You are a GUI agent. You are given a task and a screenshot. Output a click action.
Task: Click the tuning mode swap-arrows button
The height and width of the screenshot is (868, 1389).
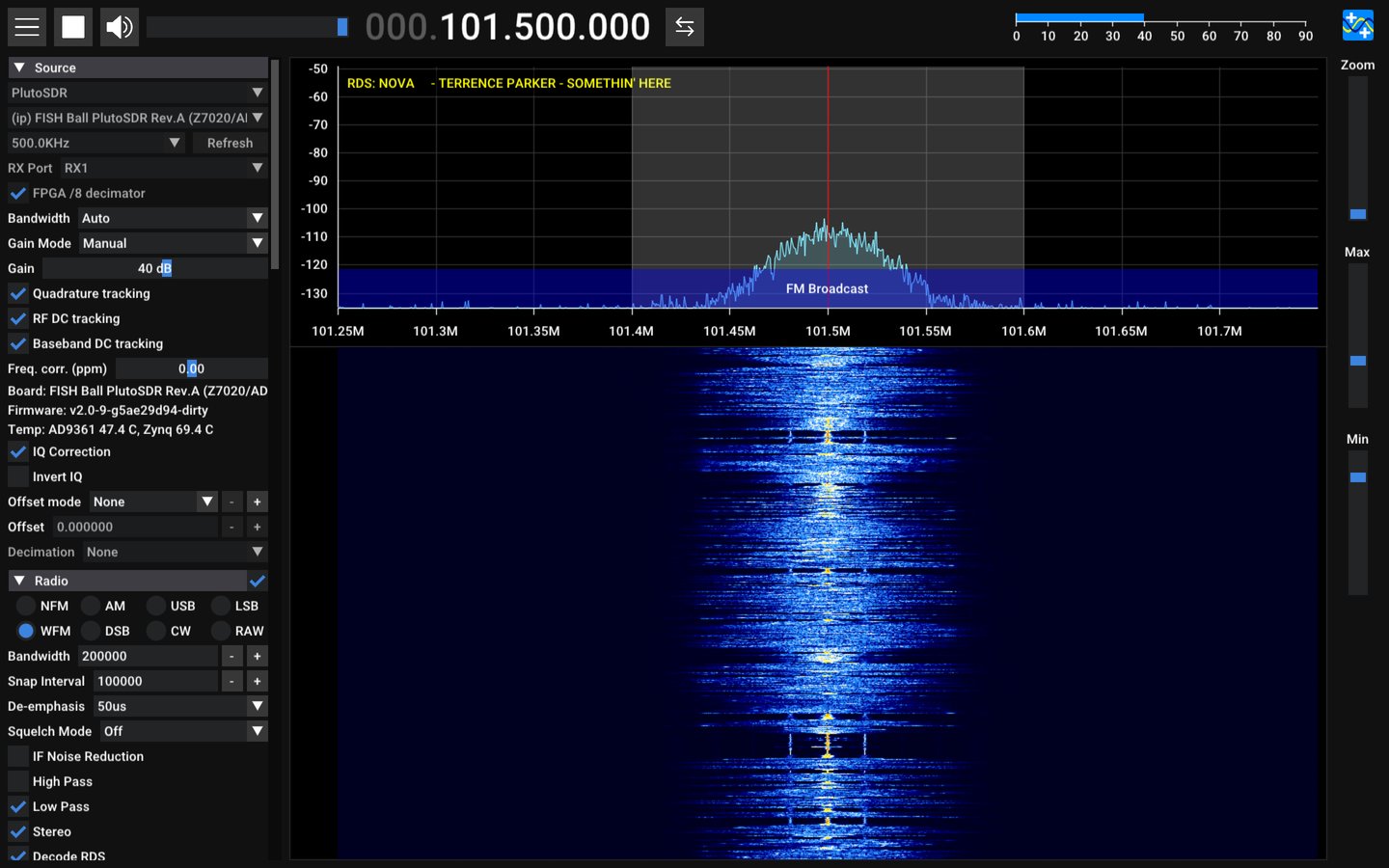[x=685, y=27]
